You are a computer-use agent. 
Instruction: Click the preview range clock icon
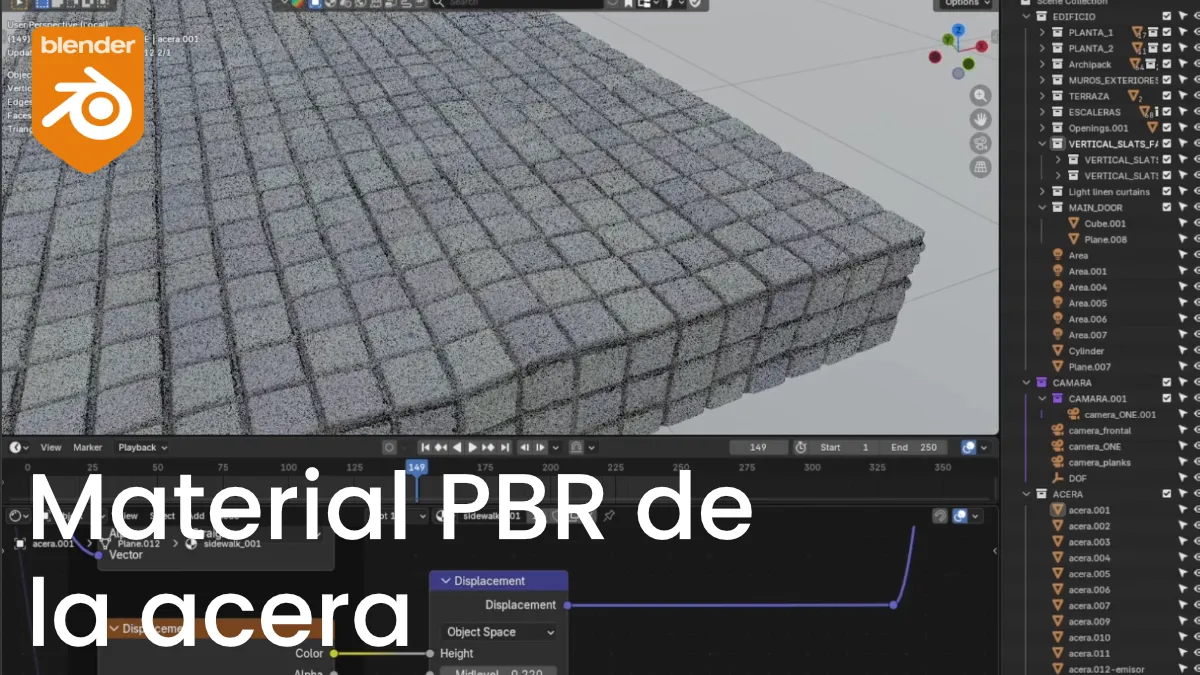800,447
